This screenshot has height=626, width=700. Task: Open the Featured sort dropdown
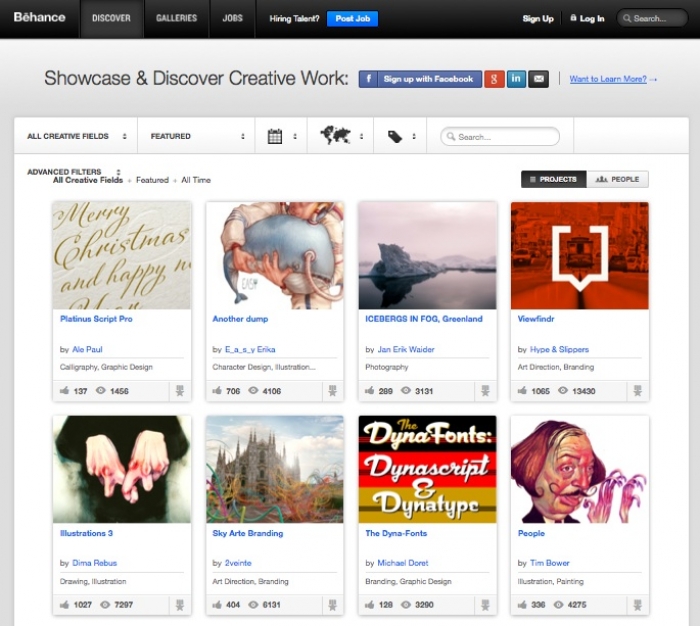196,136
